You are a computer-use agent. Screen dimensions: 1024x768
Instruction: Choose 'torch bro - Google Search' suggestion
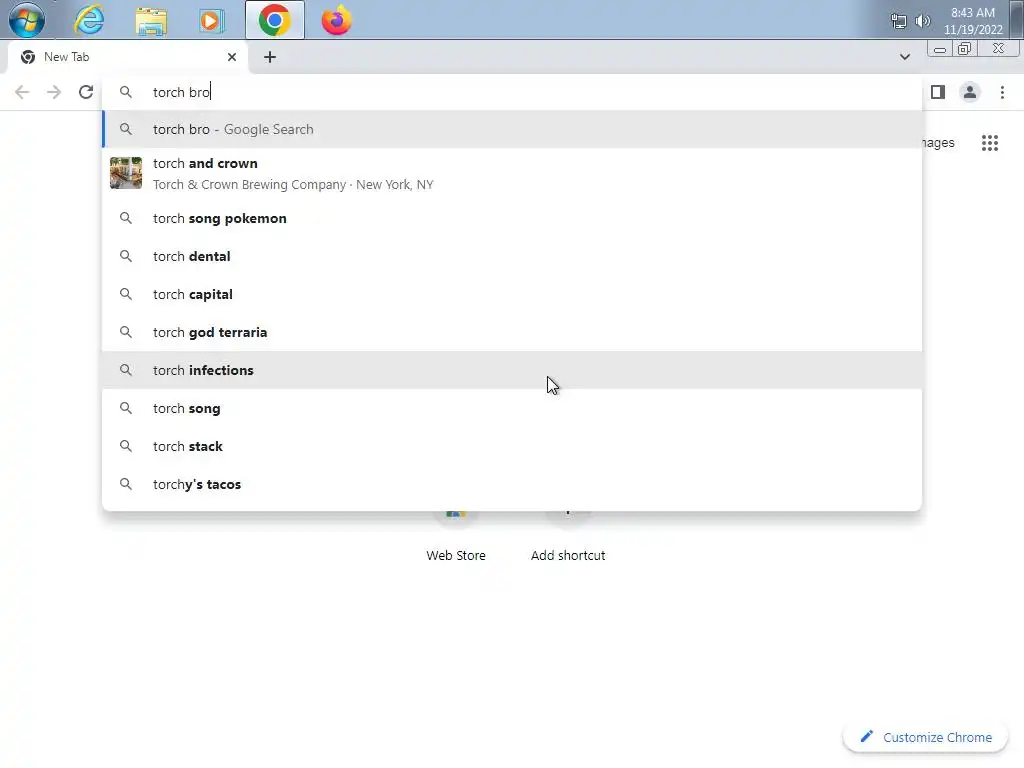pyautogui.click(x=511, y=129)
